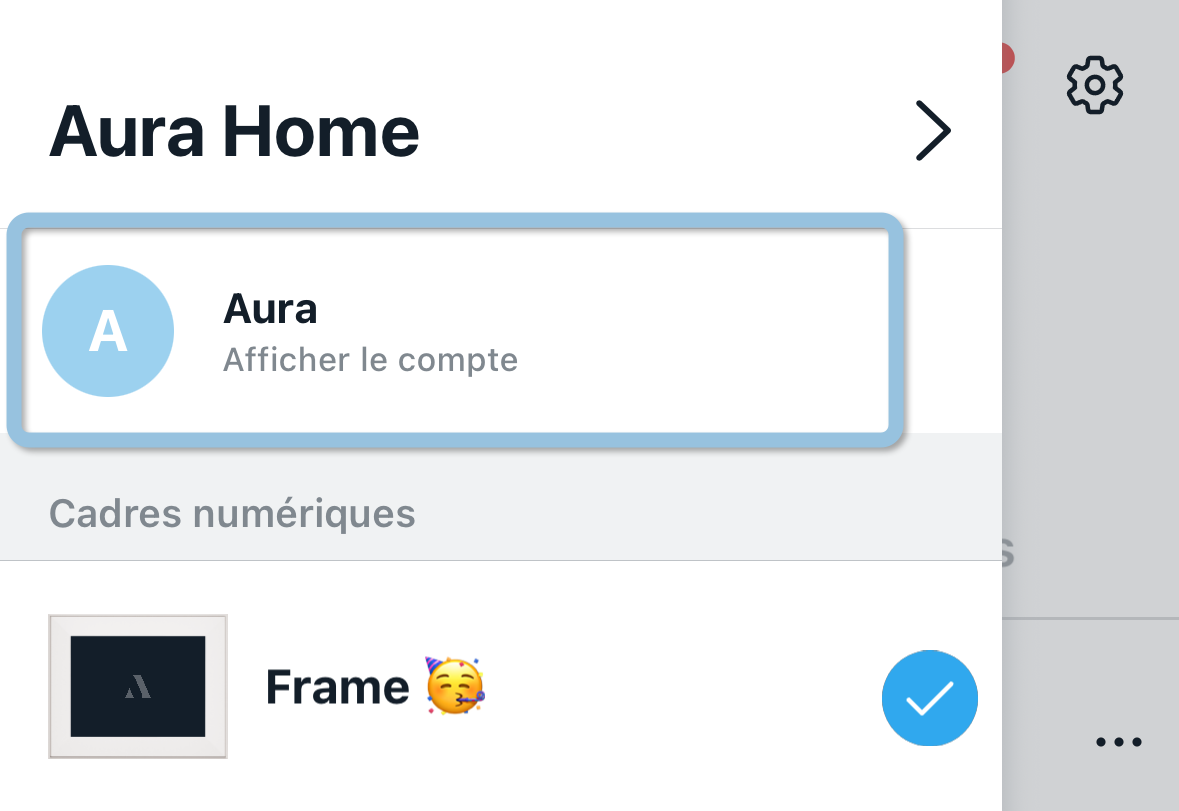Tap the red notification badge
This screenshot has height=811, width=1179.
click(x=1010, y=57)
